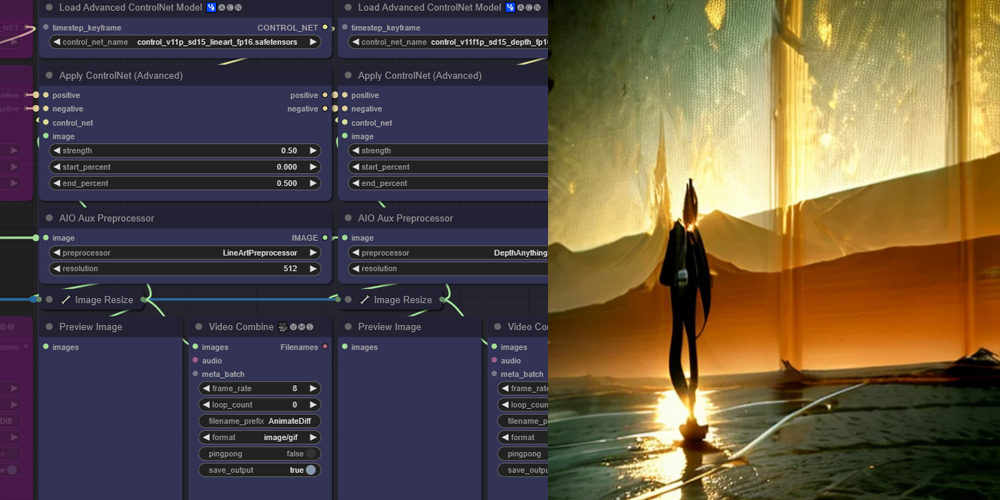Click the negative output port of the left Apply ControlNet node
This screenshot has height=500, width=1000.
325,108
